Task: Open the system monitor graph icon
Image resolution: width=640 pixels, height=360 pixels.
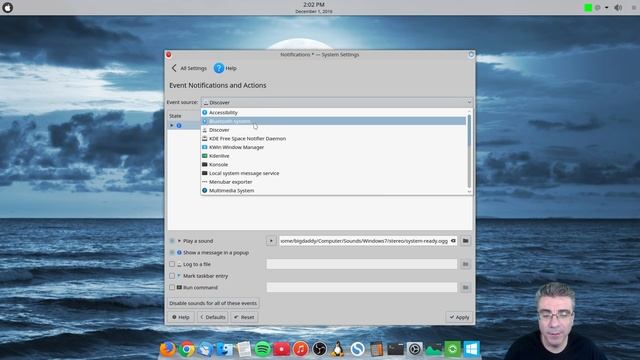Action: click(433, 349)
